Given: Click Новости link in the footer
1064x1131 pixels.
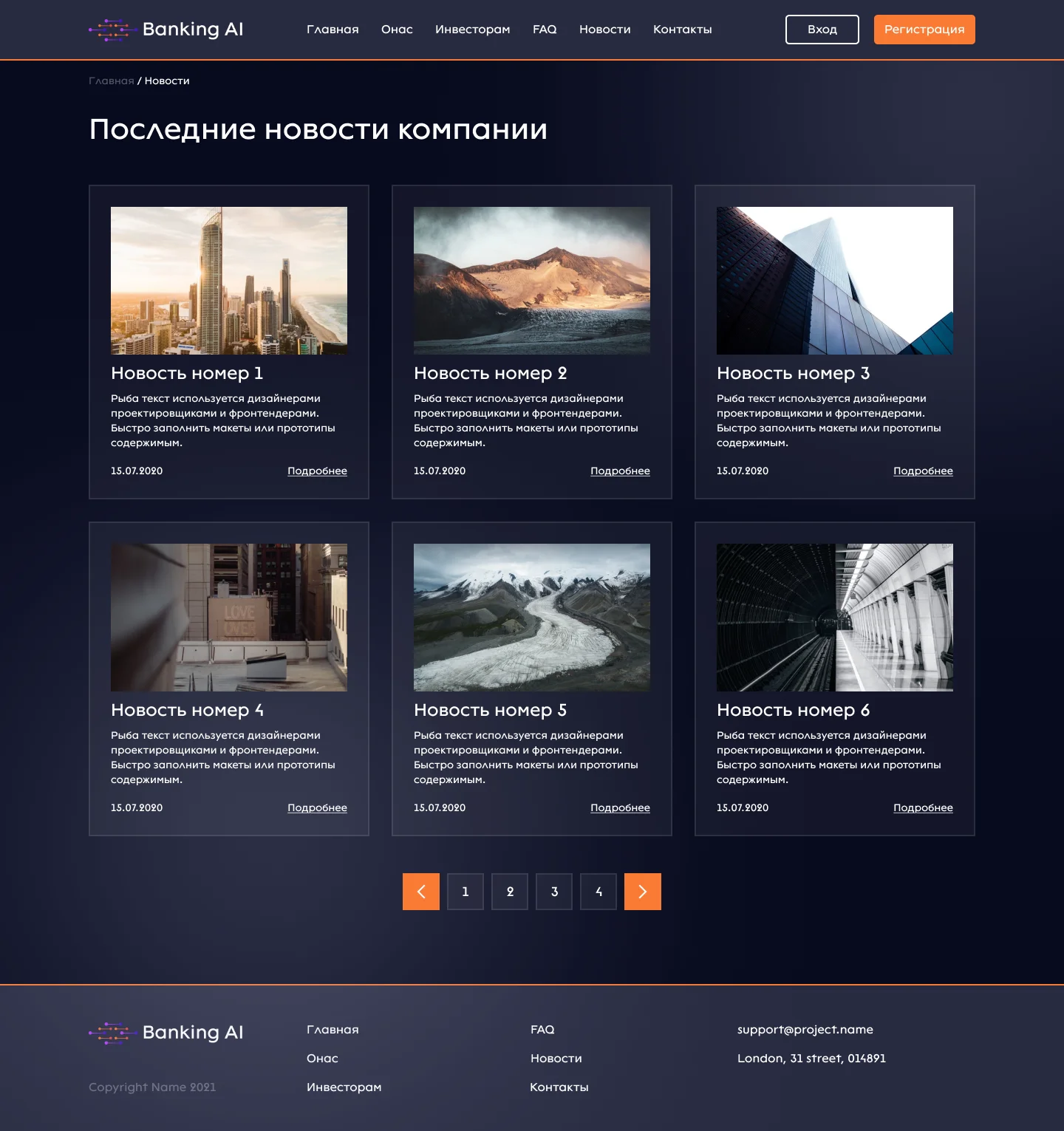Looking at the screenshot, I should (x=556, y=1059).
